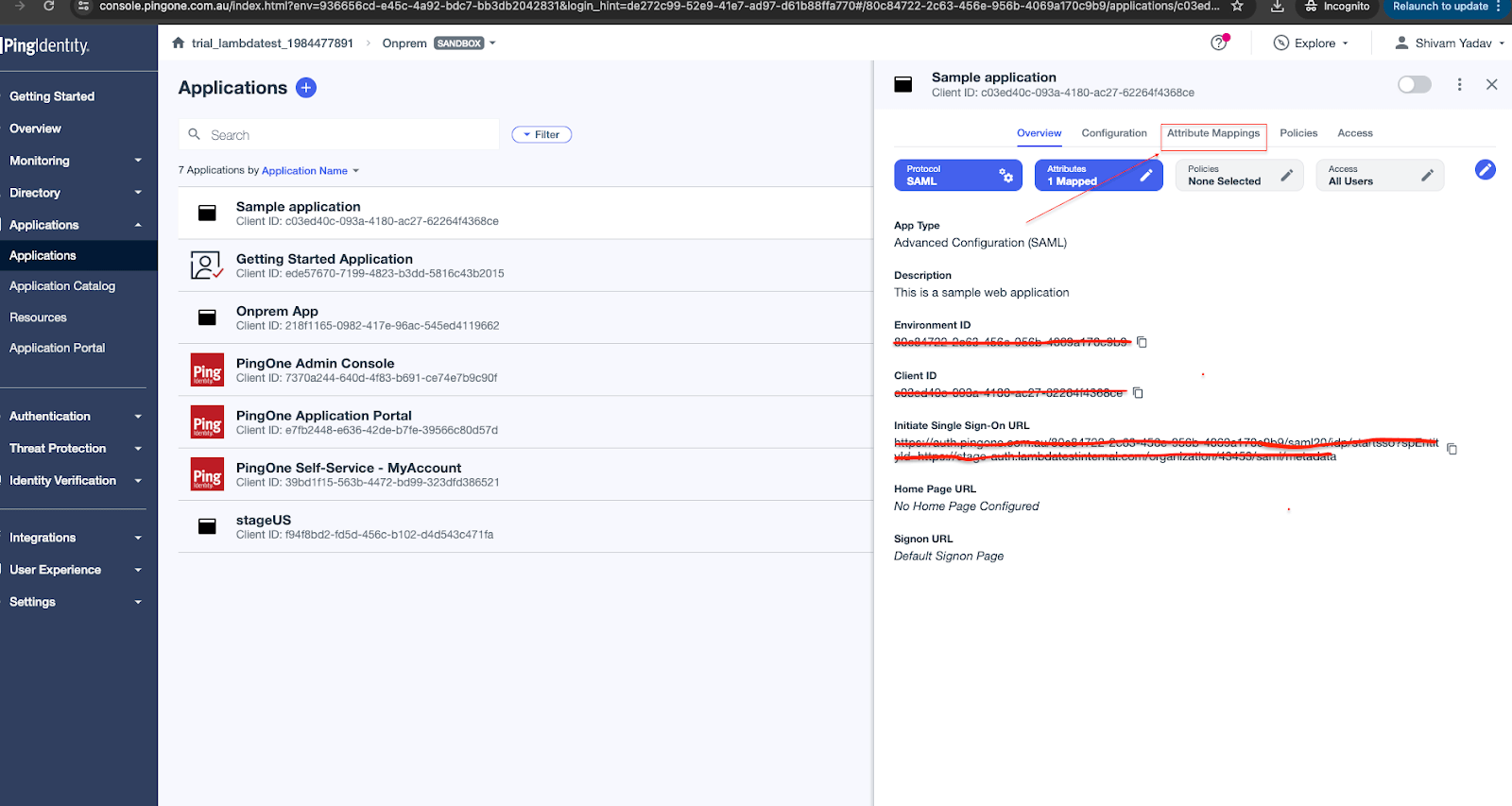Viewport: 1512px width, 806px height.
Task: Click the Incognito indicator
Action: pyautogui.click(x=1336, y=6)
